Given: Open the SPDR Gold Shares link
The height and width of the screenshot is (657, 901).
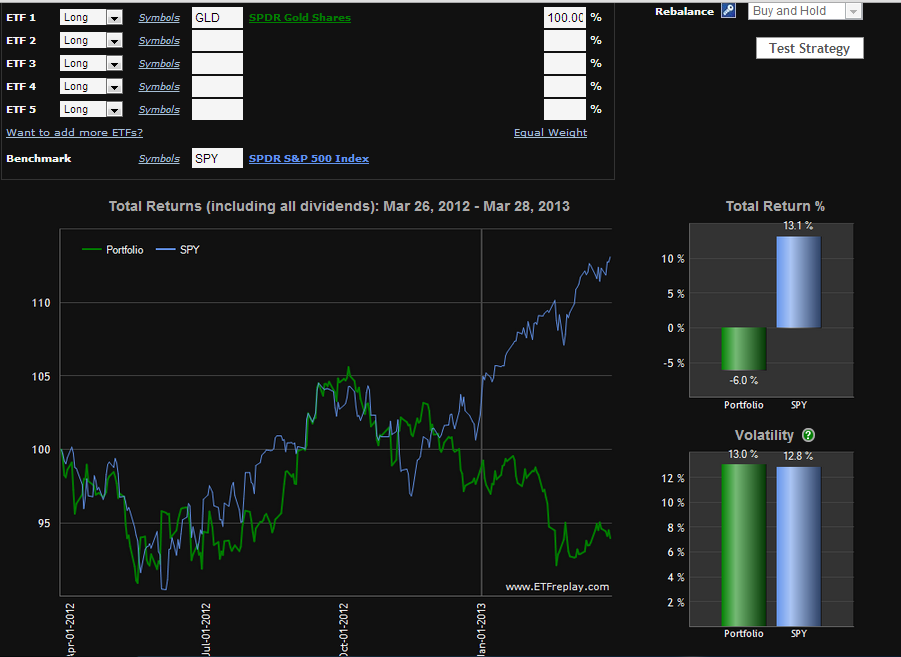Looking at the screenshot, I should 299,18.
